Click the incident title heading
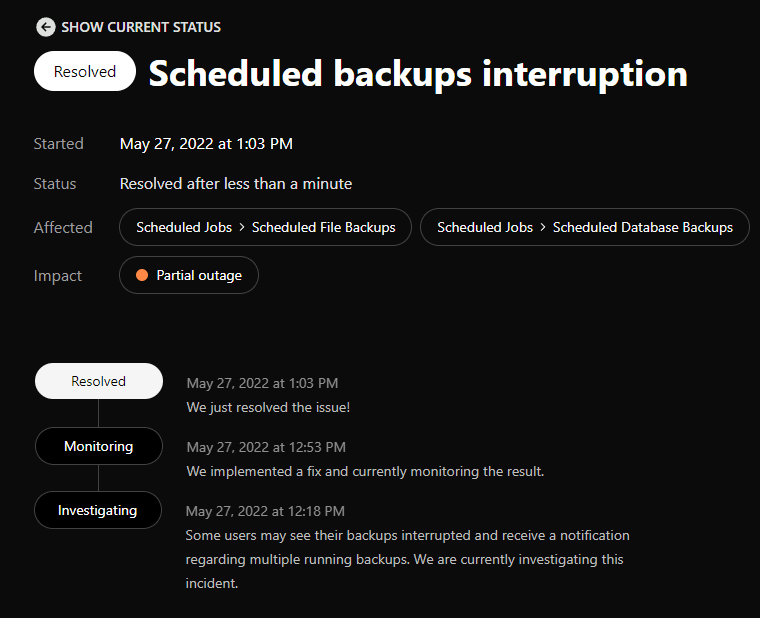 (x=418, y=73)
